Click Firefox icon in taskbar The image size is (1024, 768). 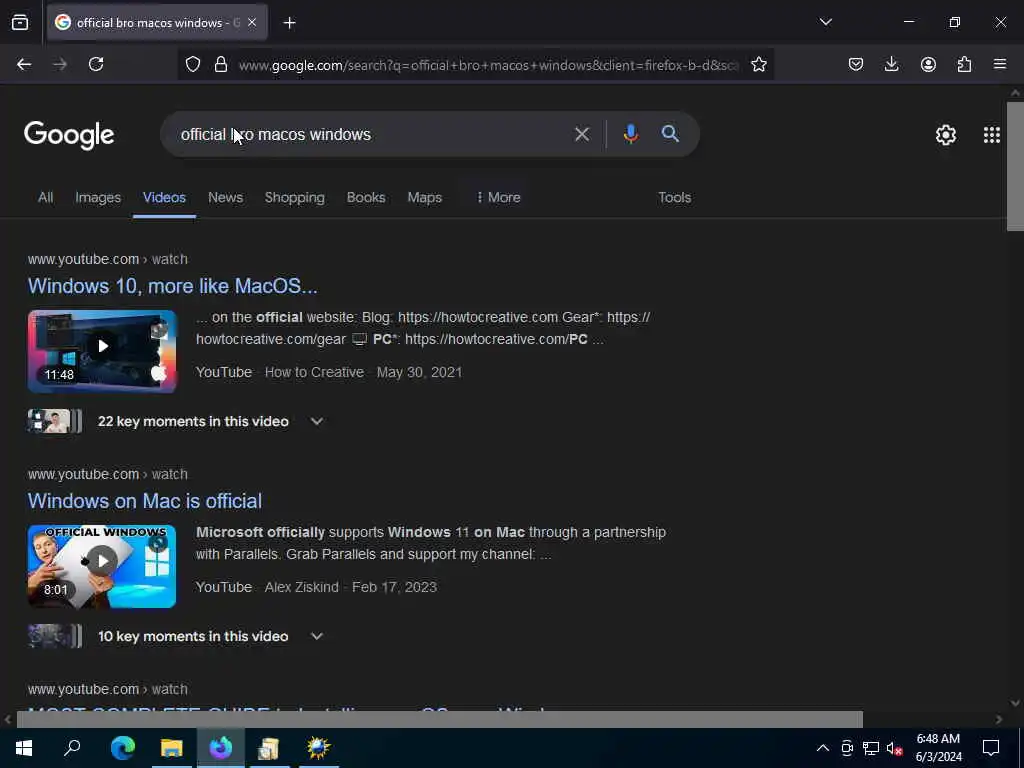[221, 748]
